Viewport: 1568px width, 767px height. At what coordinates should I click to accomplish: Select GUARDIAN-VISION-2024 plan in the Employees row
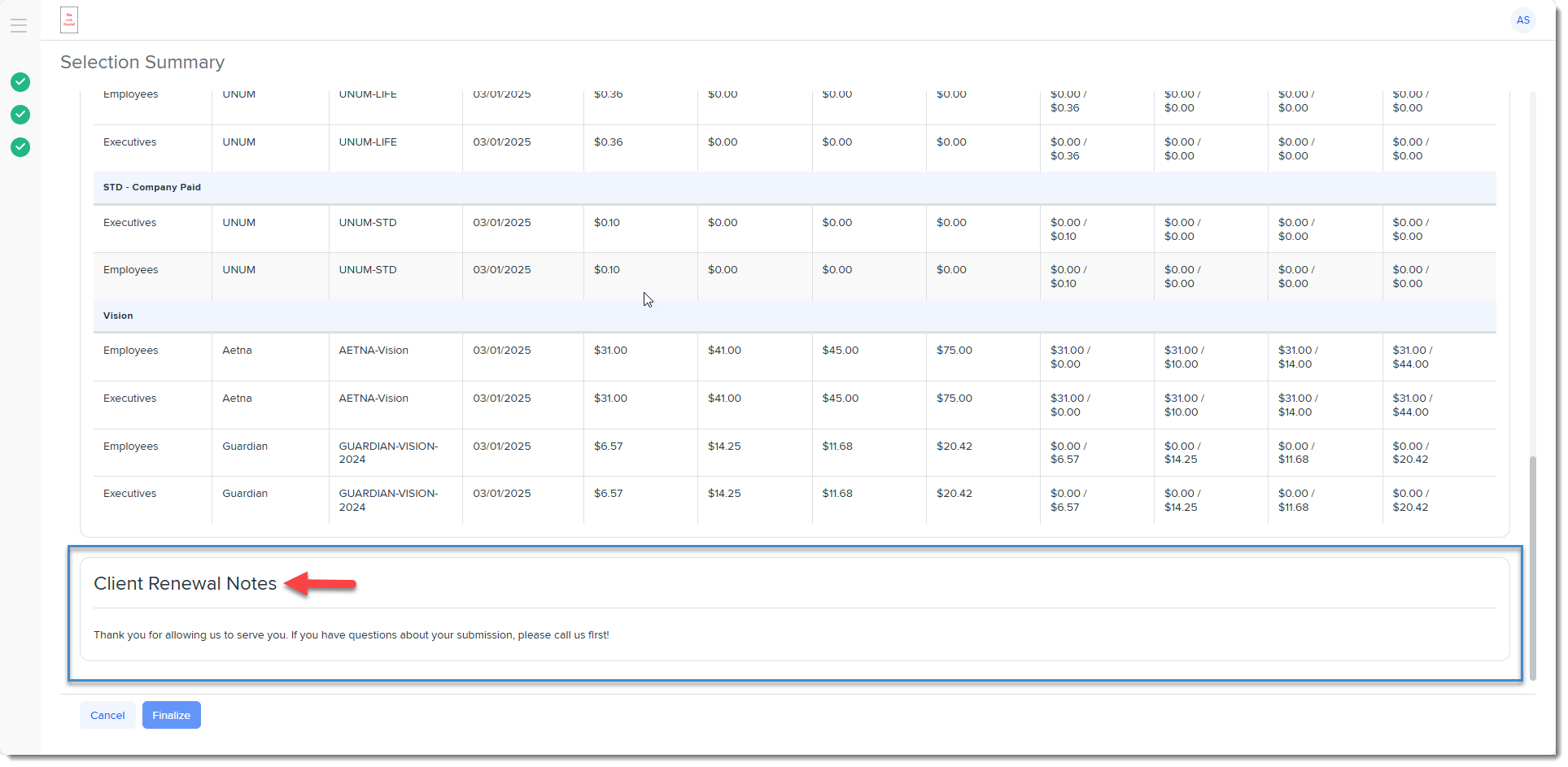click(x=388, y=452)
